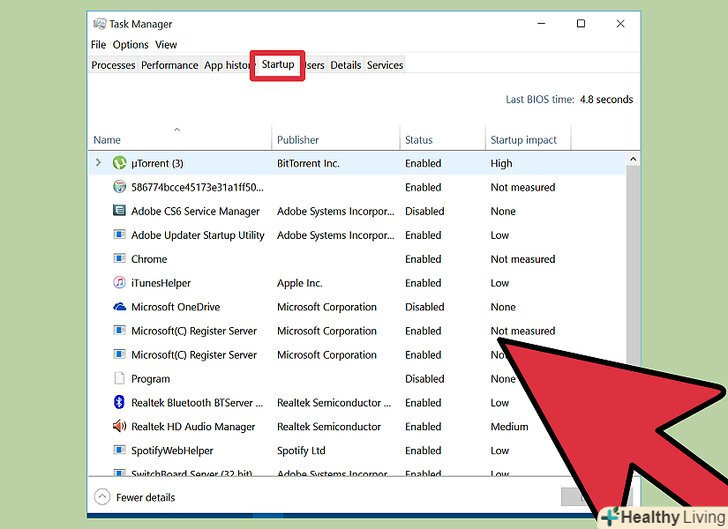
Task: Click the Adobe CS6 Service Manager icon
Action: coord(120,211)
